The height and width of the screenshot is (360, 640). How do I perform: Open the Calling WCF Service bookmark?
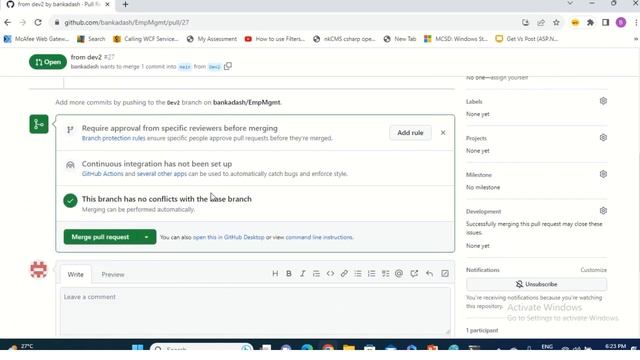click(146, 39)
